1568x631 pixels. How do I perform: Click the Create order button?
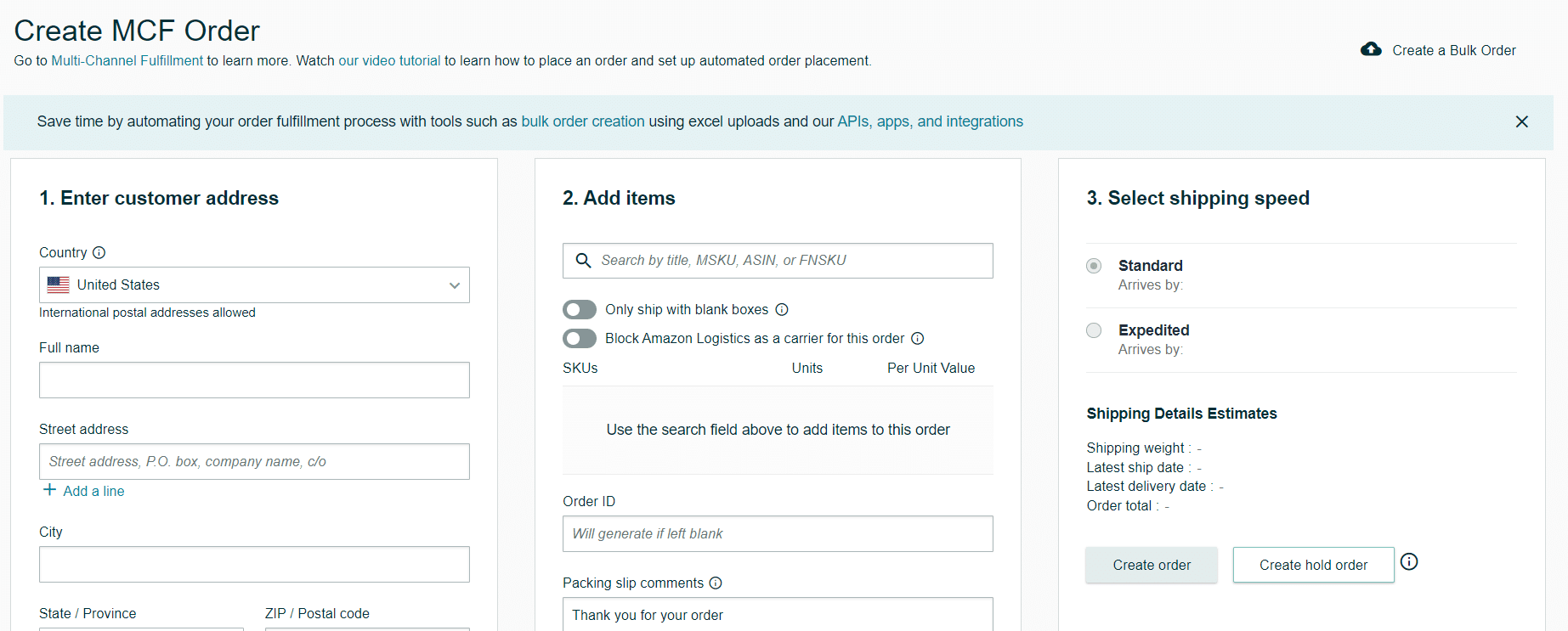(x=1151, y=565)
